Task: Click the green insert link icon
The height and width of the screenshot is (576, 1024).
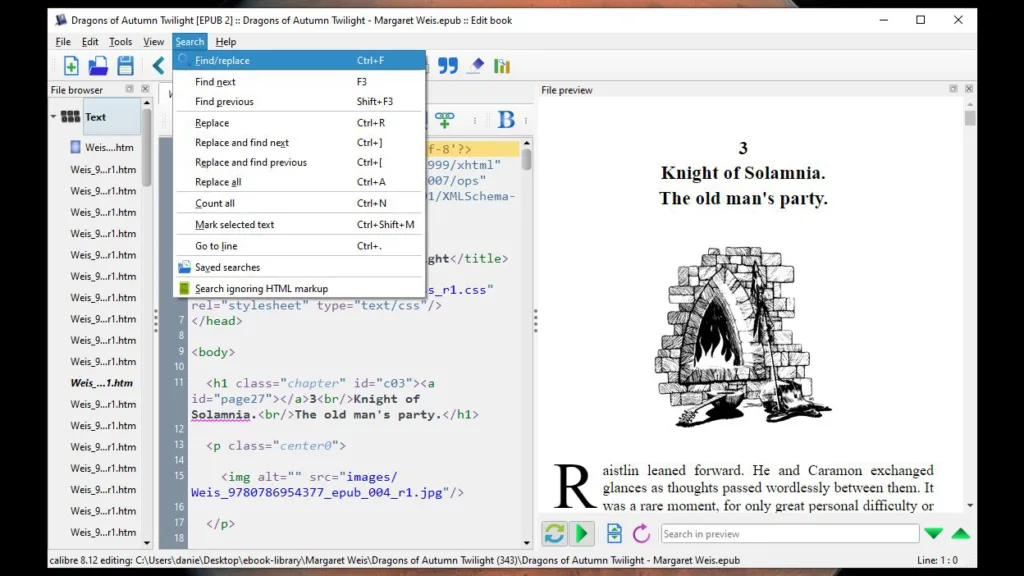Action: [x=446, y=119]
